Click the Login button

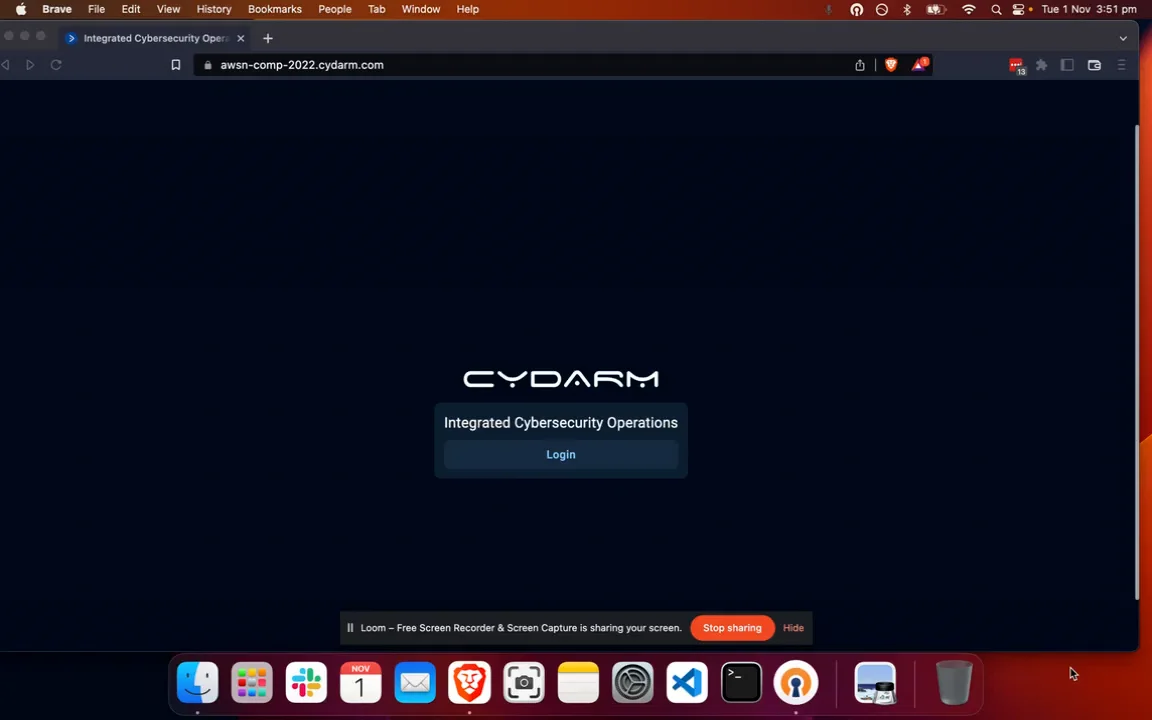561,455
